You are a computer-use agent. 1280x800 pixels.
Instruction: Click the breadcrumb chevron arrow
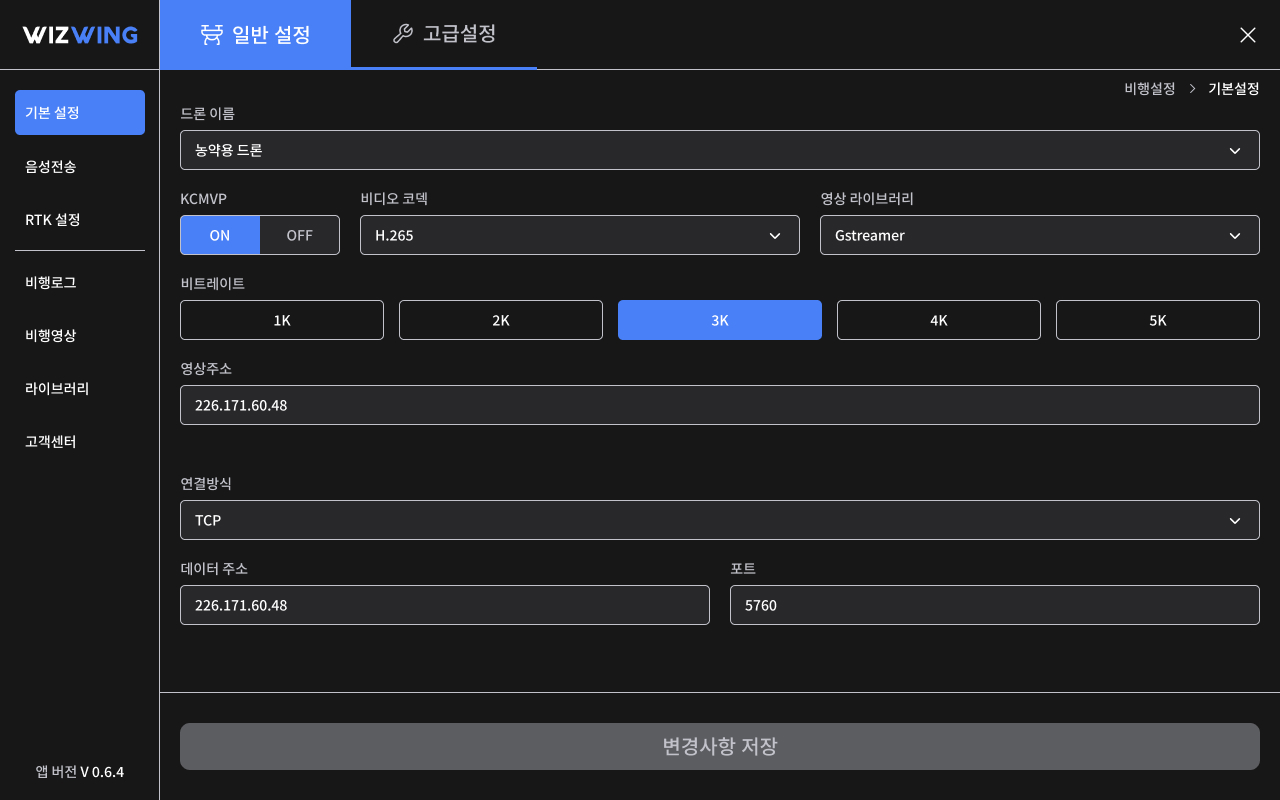click(1192, 89)
